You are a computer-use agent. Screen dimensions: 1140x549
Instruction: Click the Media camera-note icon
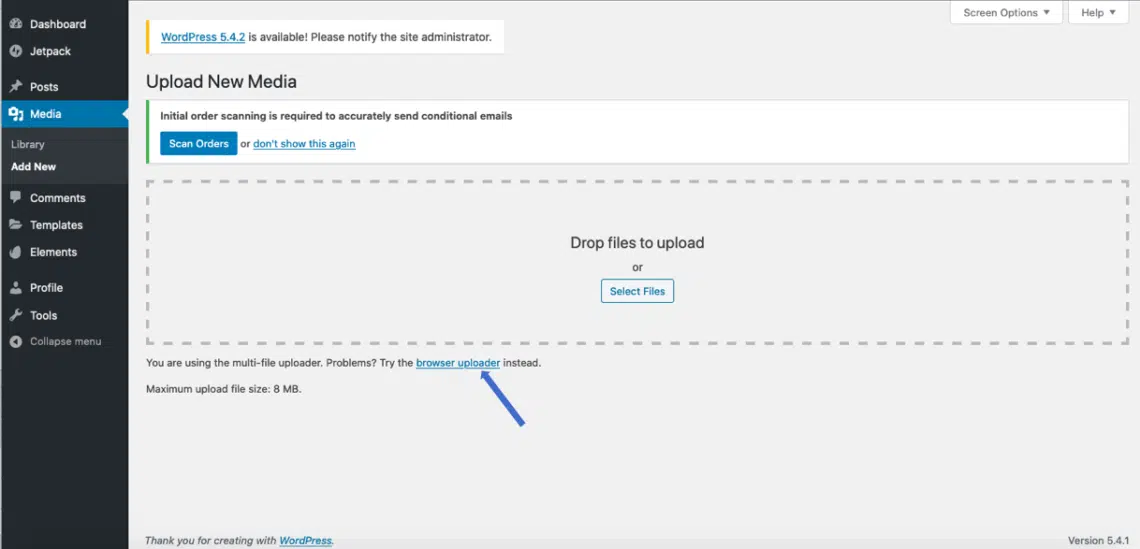(15, 114)
